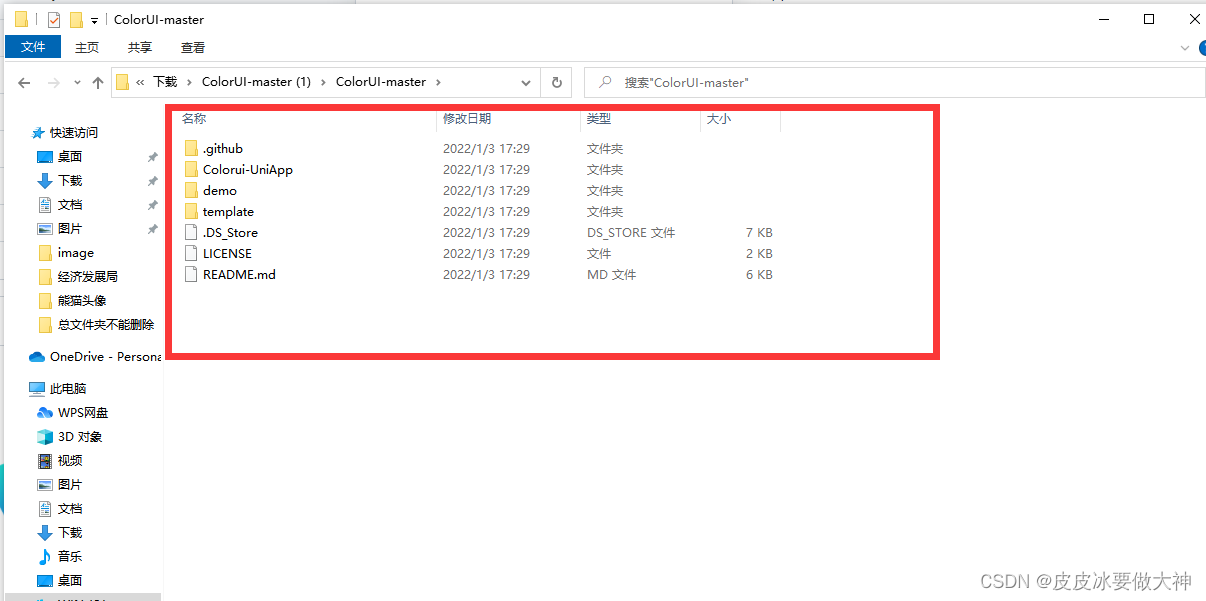Open the recent locations dropdown arrow
This screenshot has width=1206, height=601.
pos(77,83)
